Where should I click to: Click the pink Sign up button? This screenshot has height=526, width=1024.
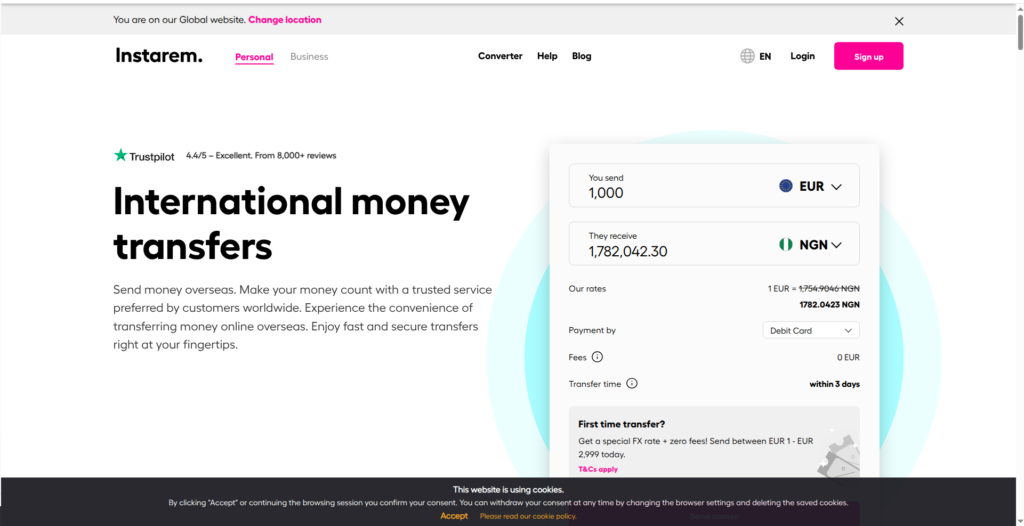point(869,56)
